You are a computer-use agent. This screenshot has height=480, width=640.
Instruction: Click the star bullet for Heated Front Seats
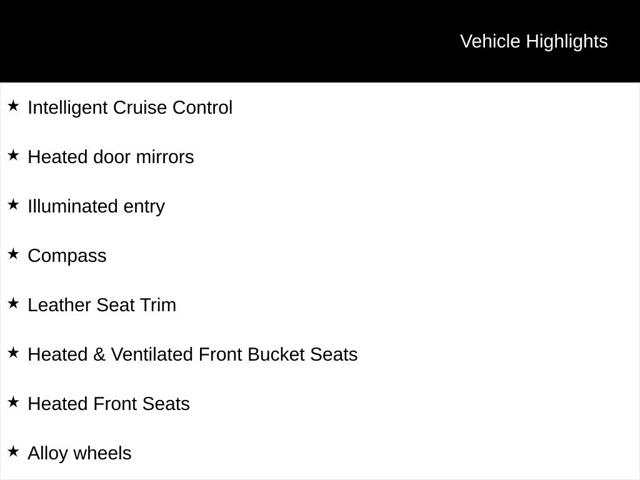(x=13, y=402)
